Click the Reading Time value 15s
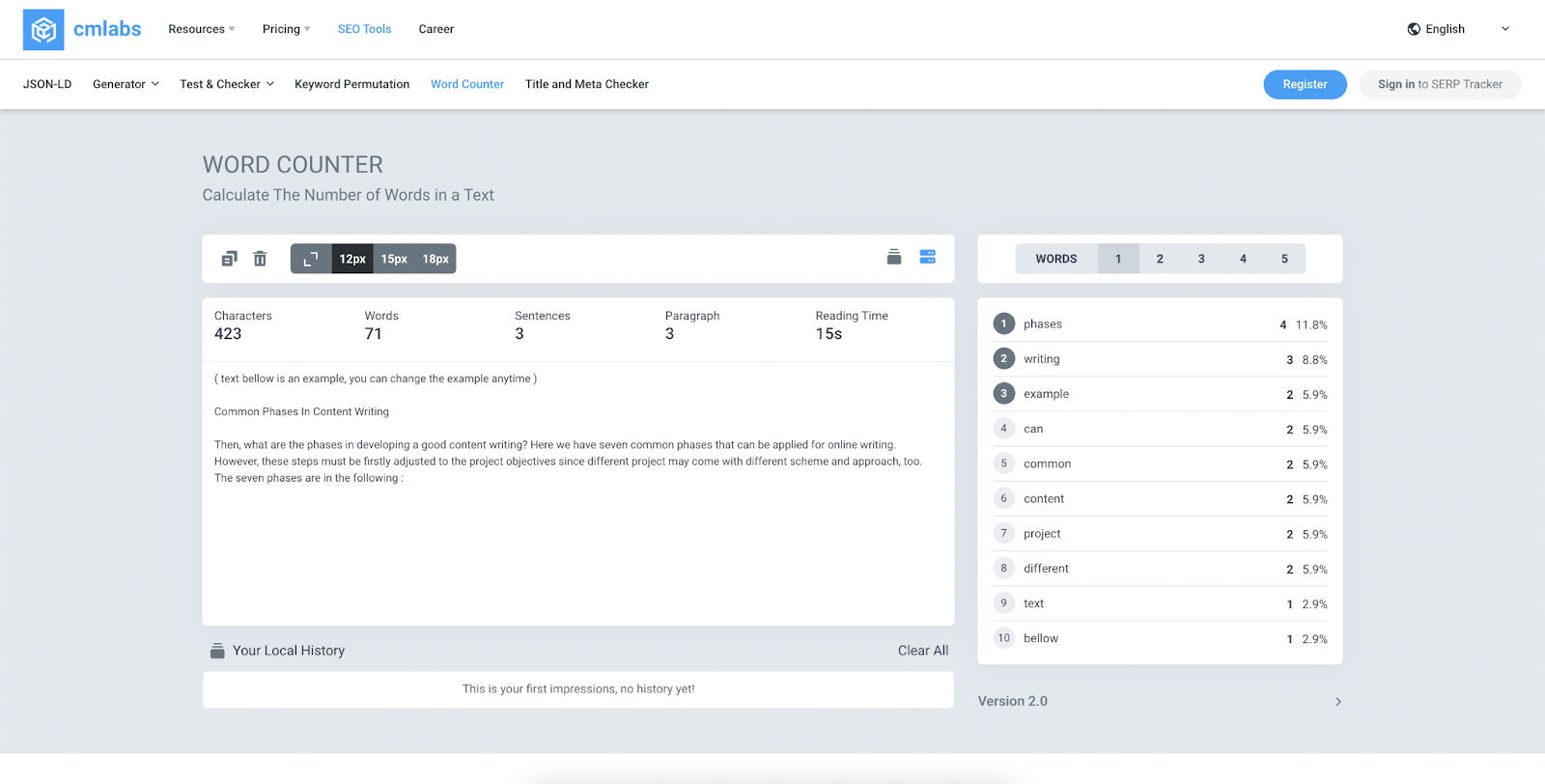The image size is (1545, 784). pos(829,334)
